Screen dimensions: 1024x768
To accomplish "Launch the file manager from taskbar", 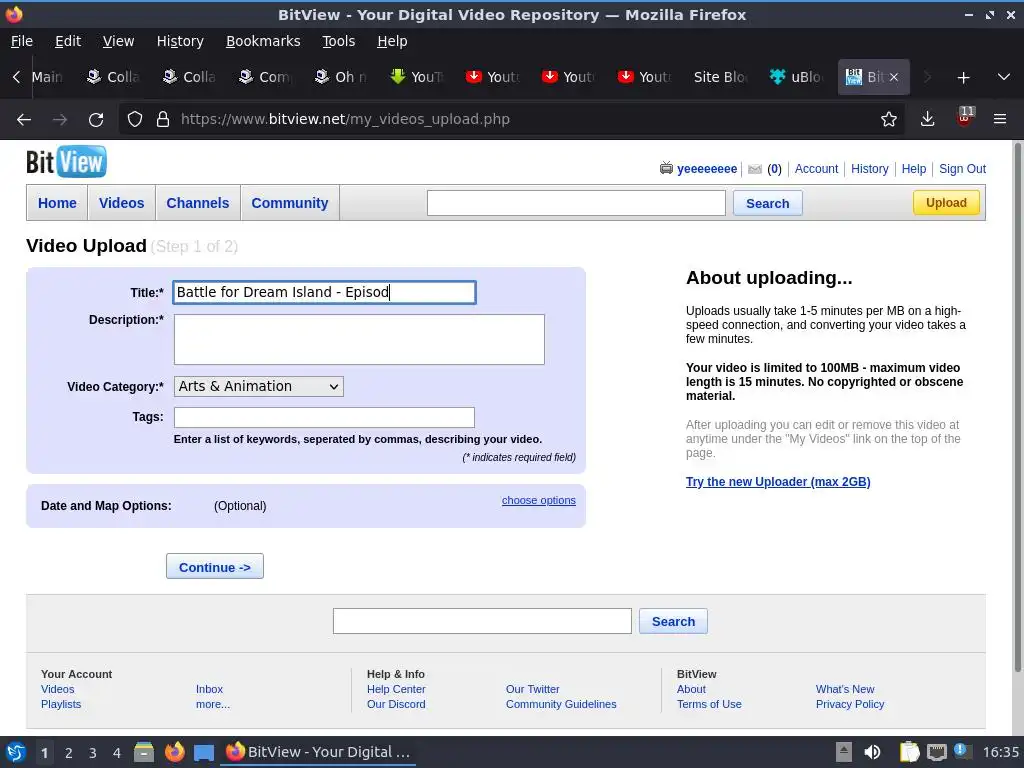I will point(144,752).
